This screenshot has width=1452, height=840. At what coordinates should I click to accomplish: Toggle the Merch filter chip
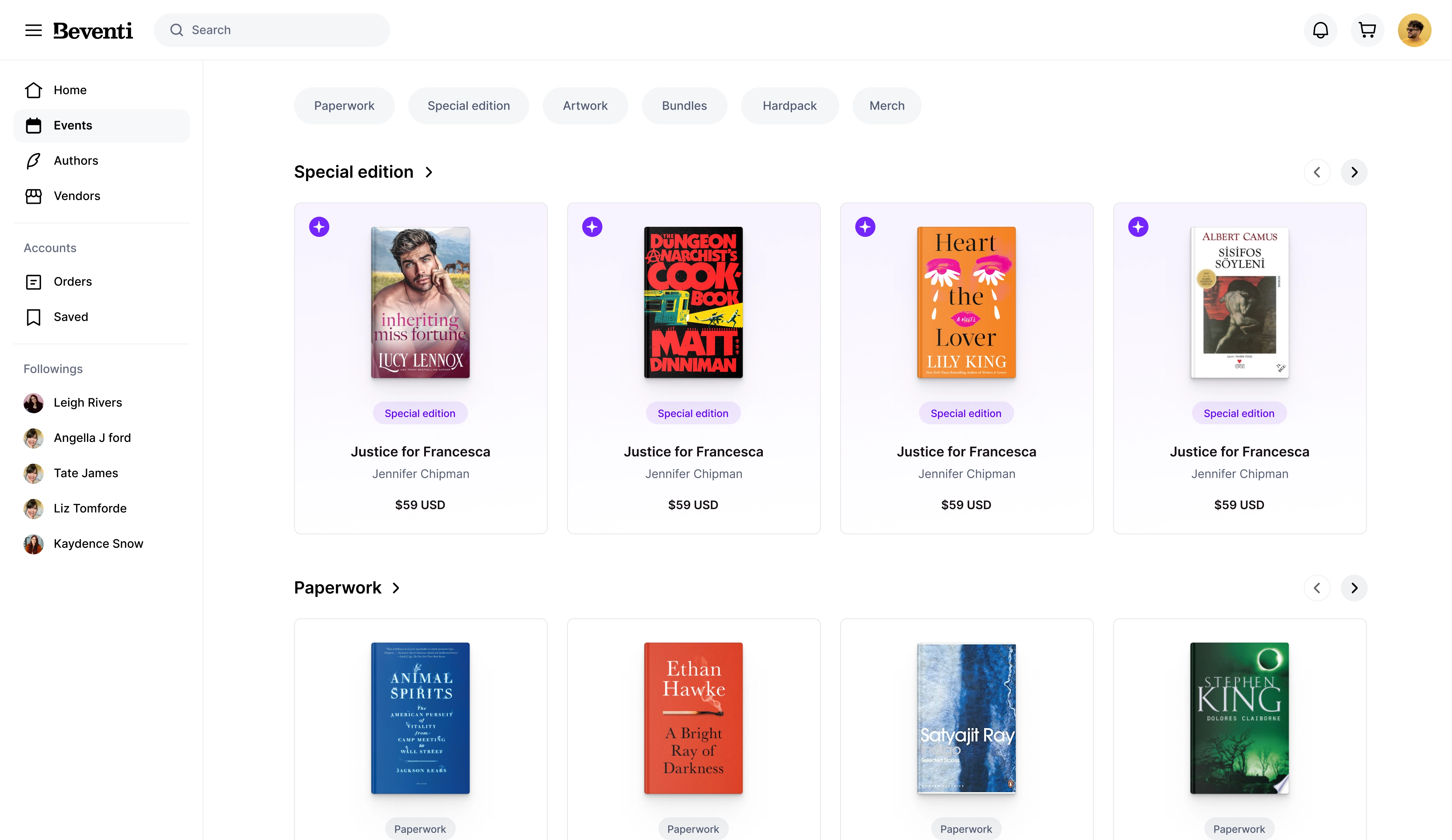pyautogui.click(x=886, y=106)
